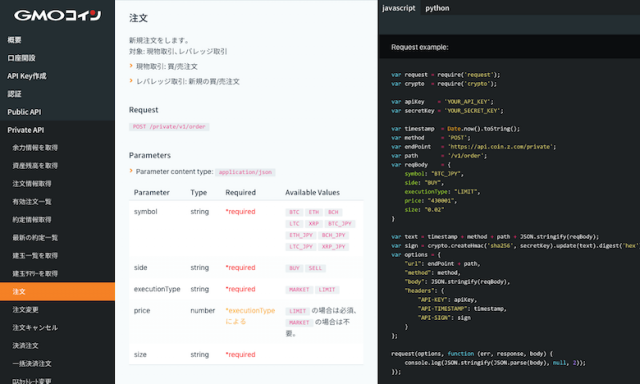Click the 'YOUR_SECRET_KEY' string in code
This screenshot has width=640, height=384.
(x=473, y=111)
